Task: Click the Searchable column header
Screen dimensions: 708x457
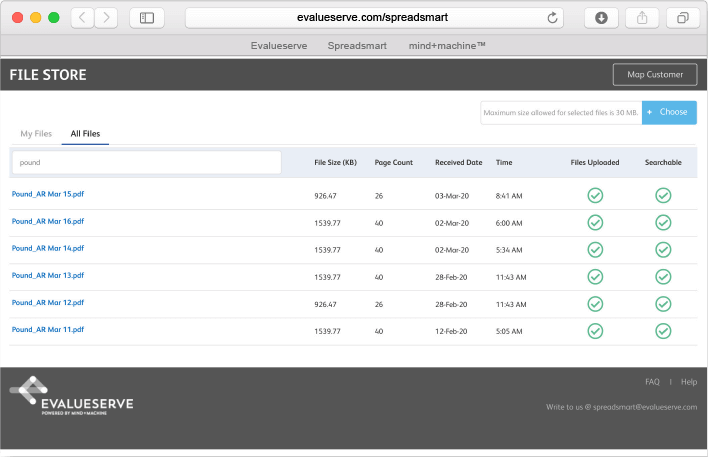Action: coord(663,163)
